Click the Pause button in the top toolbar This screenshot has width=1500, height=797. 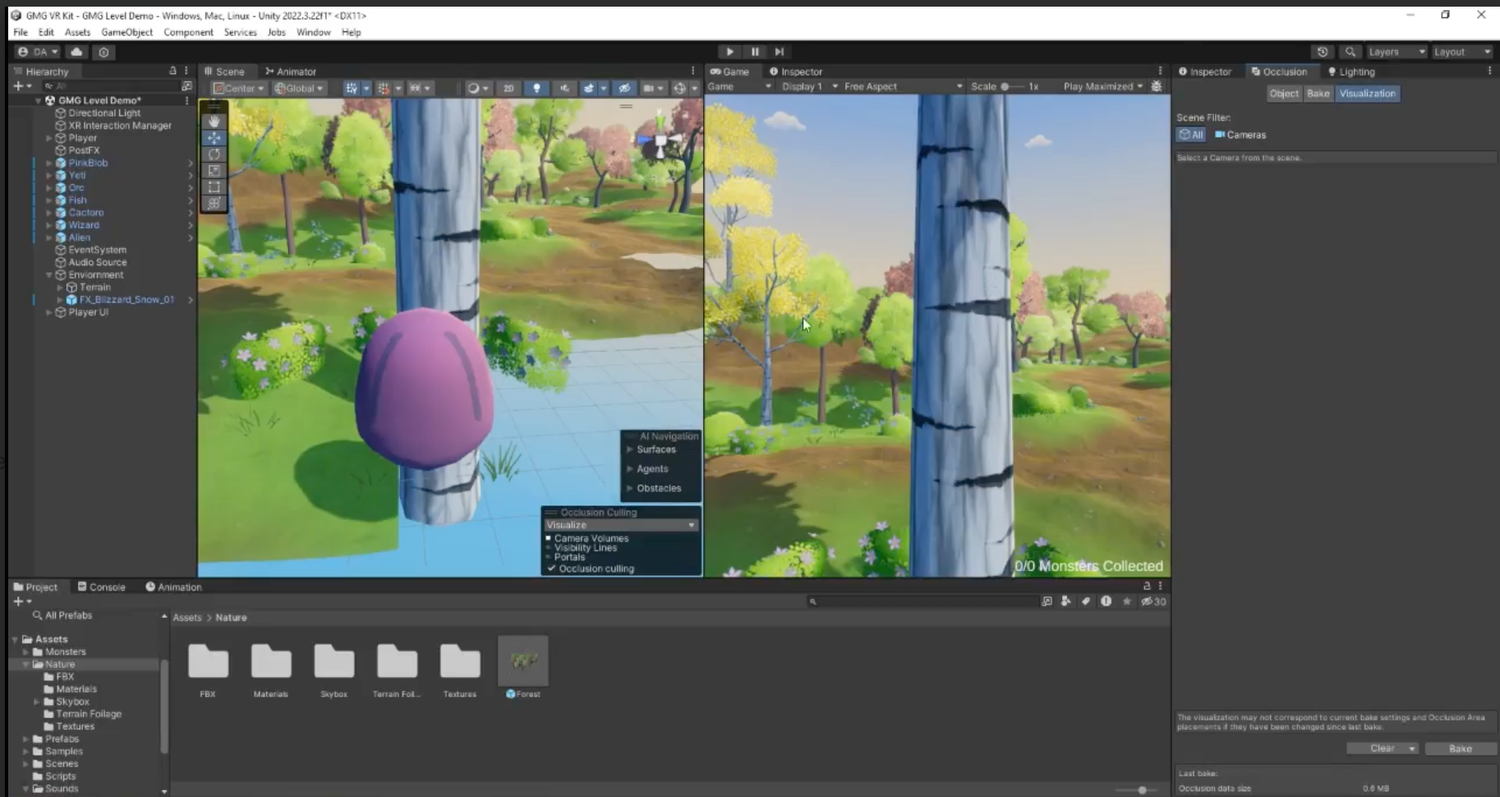[755, 52]
